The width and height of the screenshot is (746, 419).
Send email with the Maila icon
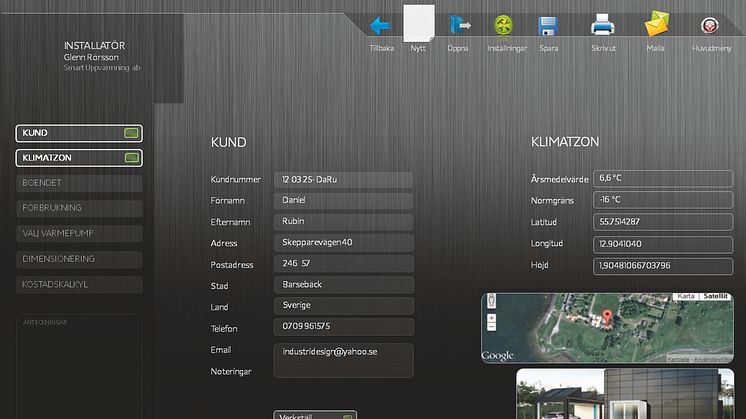pyautogui.click(x=657, y=24)
